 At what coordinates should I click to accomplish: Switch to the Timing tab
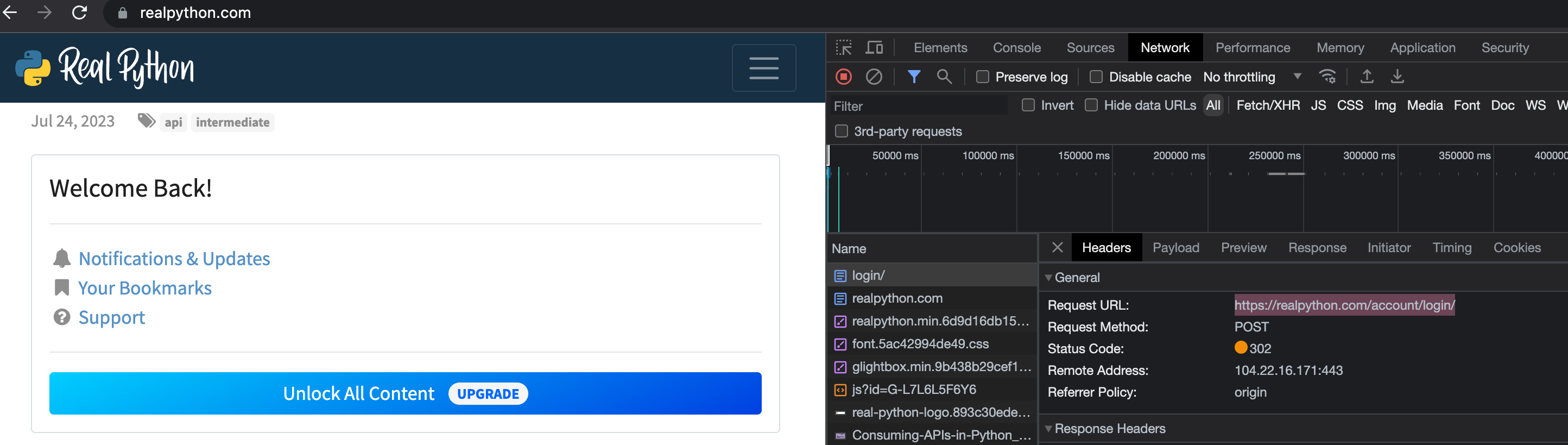[1452, 248]
